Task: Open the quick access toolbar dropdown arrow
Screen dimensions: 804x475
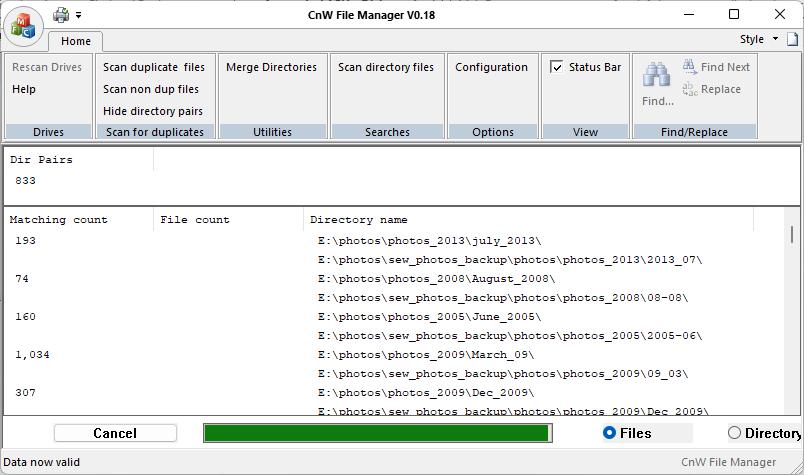Action: click(x=78, y=15)
